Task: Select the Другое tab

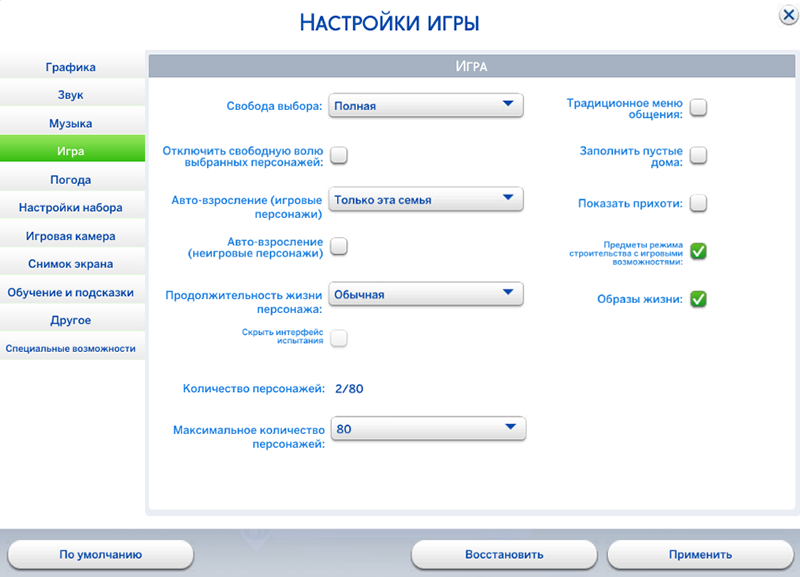Action: click(x=71, y=320)
